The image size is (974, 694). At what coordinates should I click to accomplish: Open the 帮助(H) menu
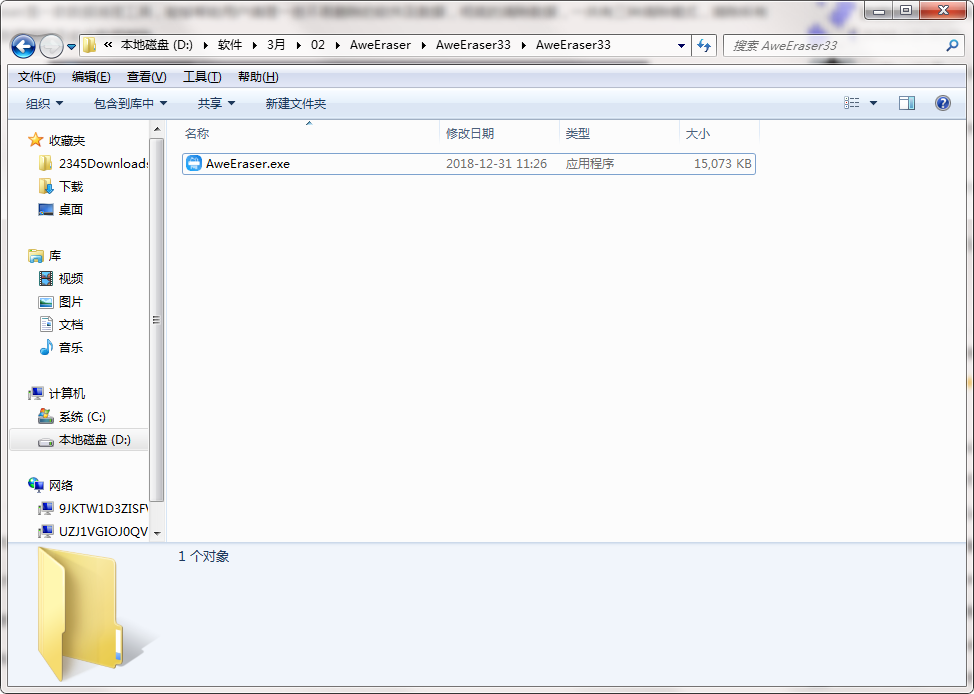point(258,77)
